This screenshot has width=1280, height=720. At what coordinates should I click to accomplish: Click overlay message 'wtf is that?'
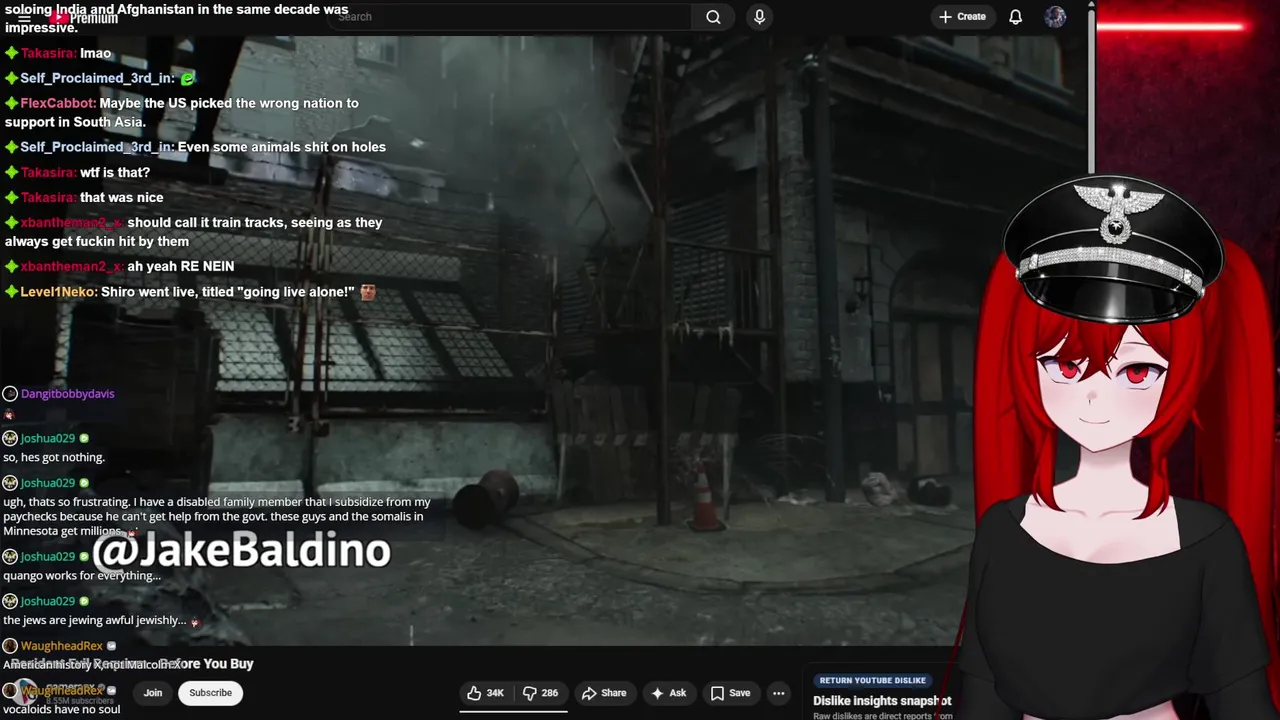pos(115,173)
